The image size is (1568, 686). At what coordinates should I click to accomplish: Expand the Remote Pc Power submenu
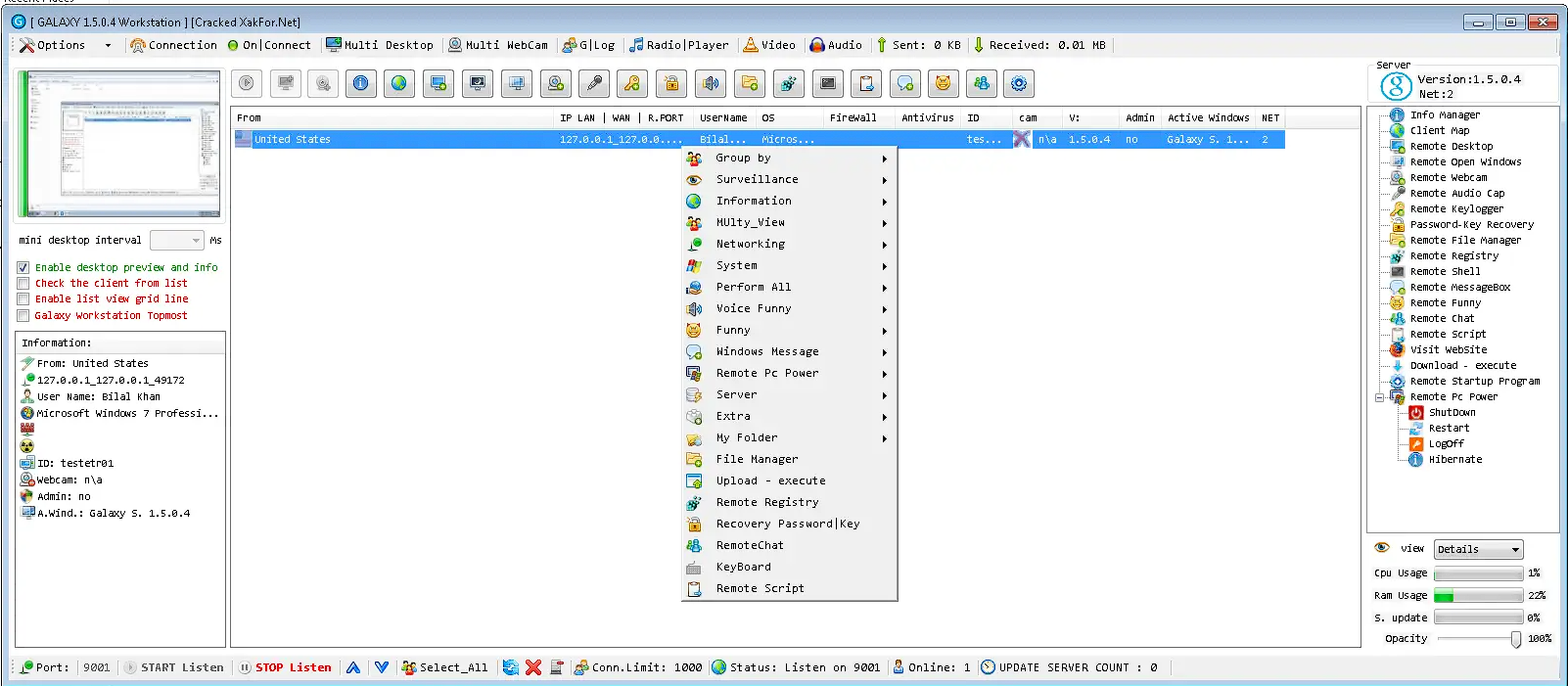[x=789, y=373]
